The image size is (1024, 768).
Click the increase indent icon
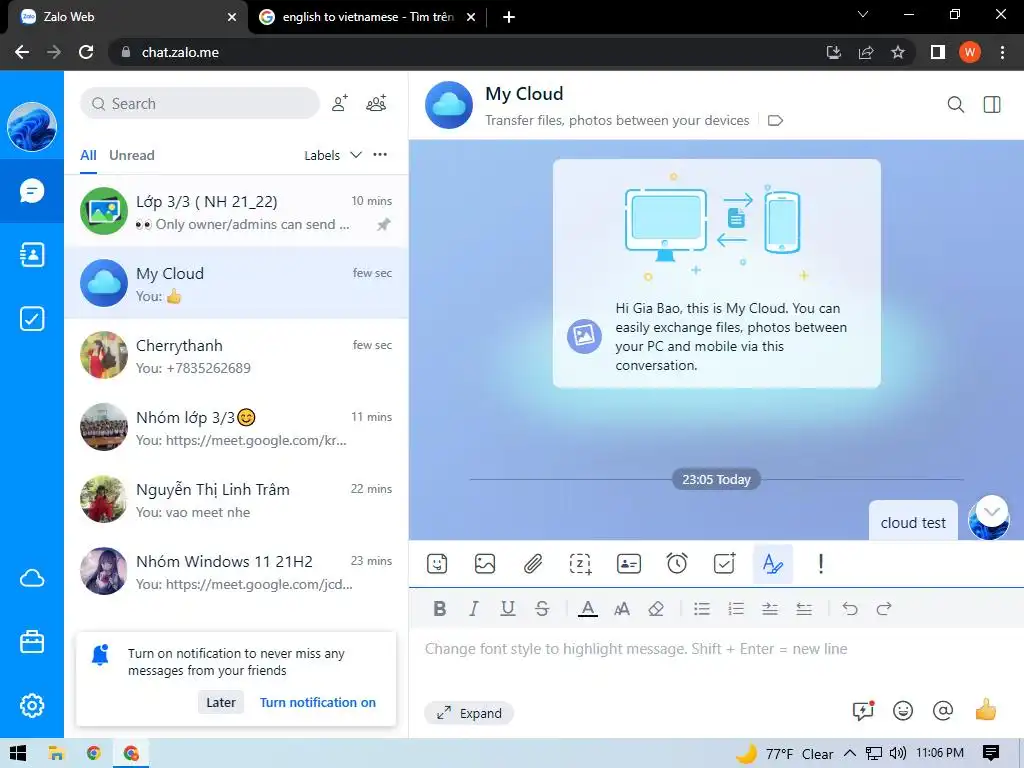click(x=770, y=609)
